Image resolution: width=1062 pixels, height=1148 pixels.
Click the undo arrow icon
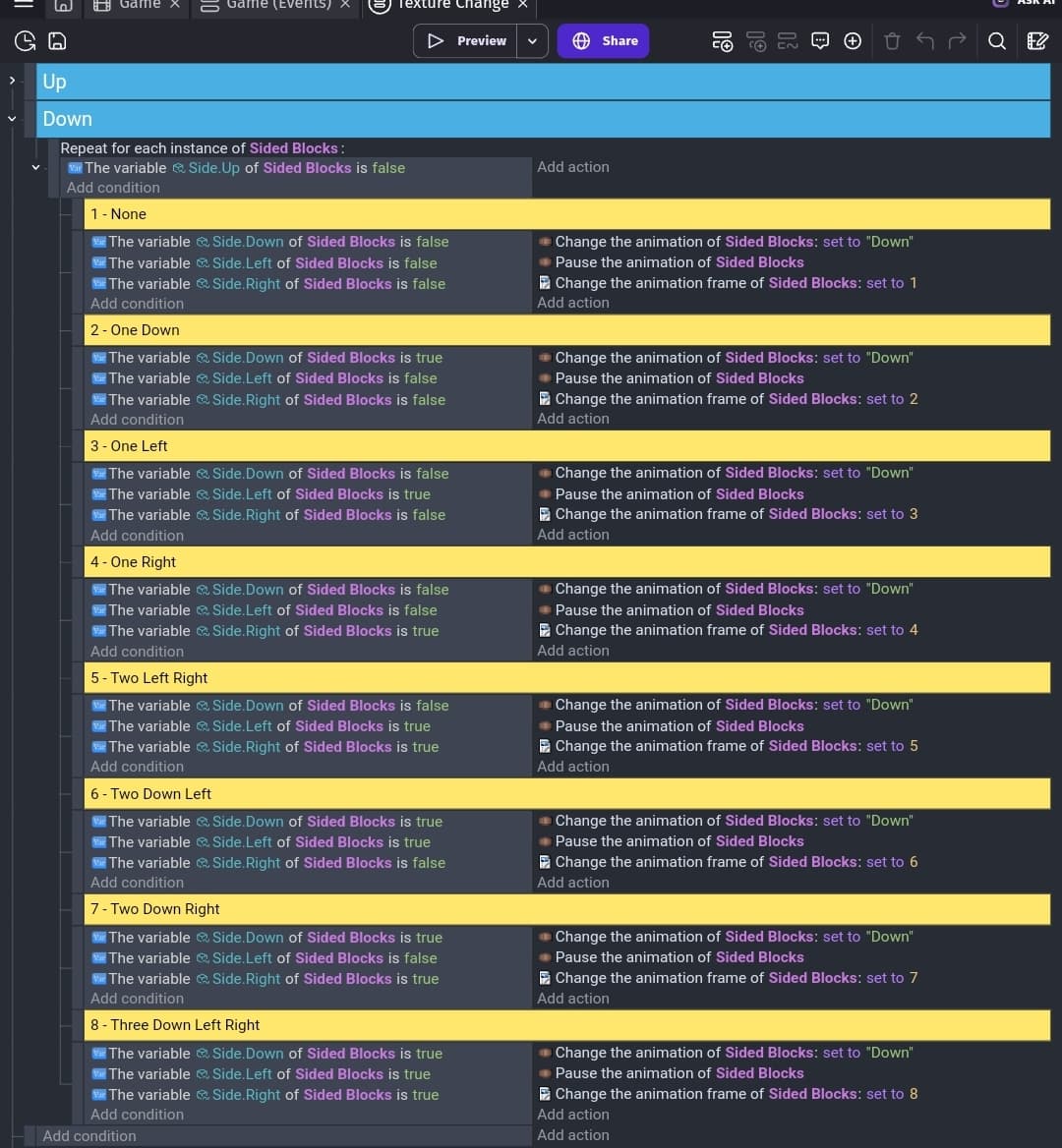pyautogui.click(x=925, y=41)
